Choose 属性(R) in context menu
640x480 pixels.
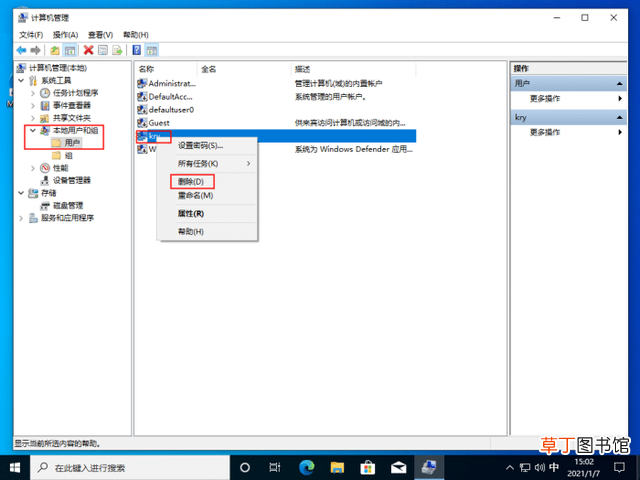[207, 213]
